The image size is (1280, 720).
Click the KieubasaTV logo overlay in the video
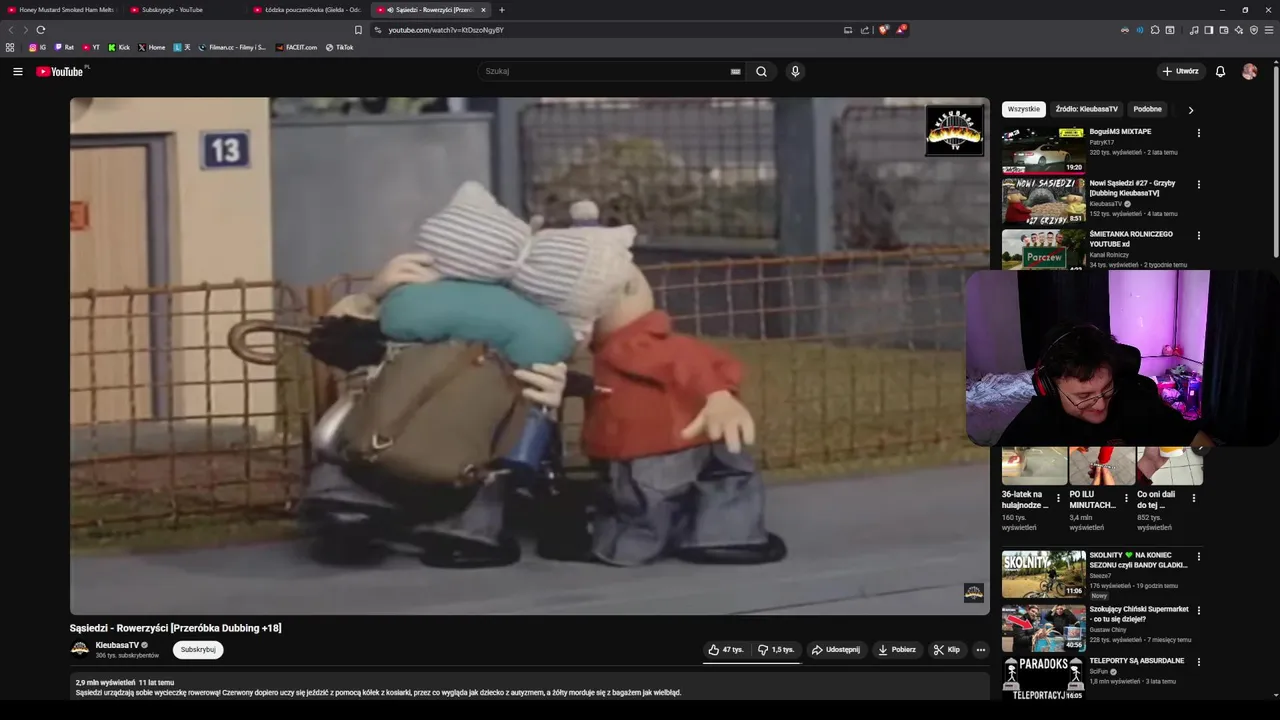point(954,130)
